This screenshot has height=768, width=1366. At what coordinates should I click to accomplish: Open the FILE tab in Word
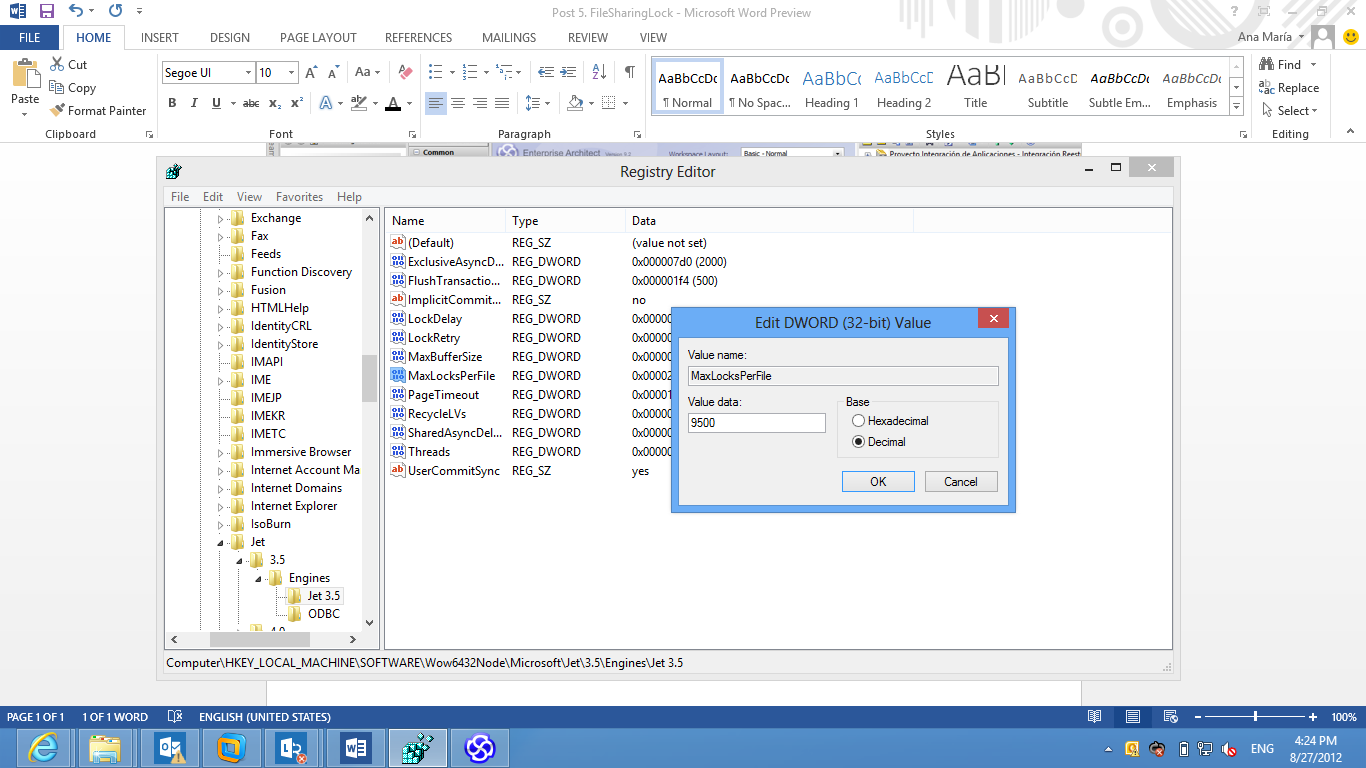click(30, 37)
